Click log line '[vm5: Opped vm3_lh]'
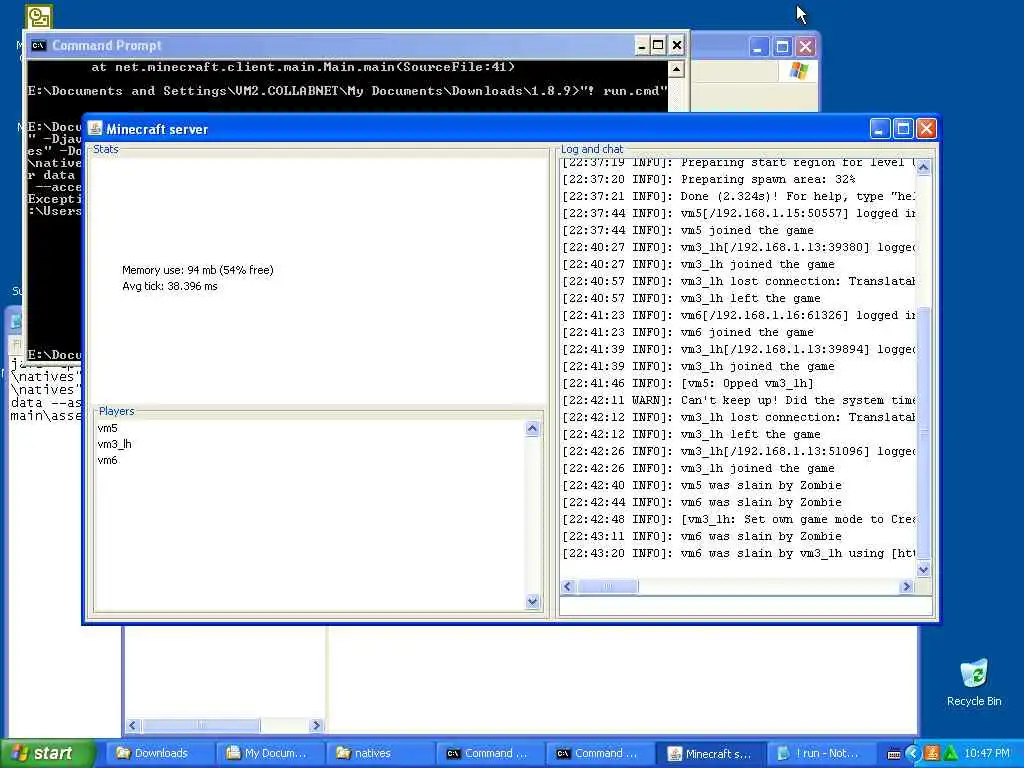1024x768 pixels. (688, 383)
